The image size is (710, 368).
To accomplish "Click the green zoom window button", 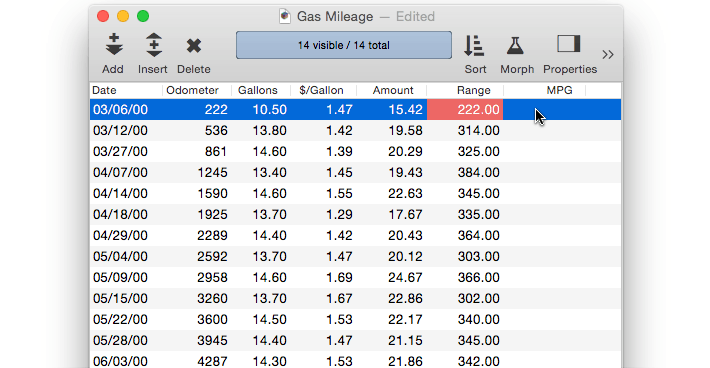I will pyautogui.click(x=143, y=16).
